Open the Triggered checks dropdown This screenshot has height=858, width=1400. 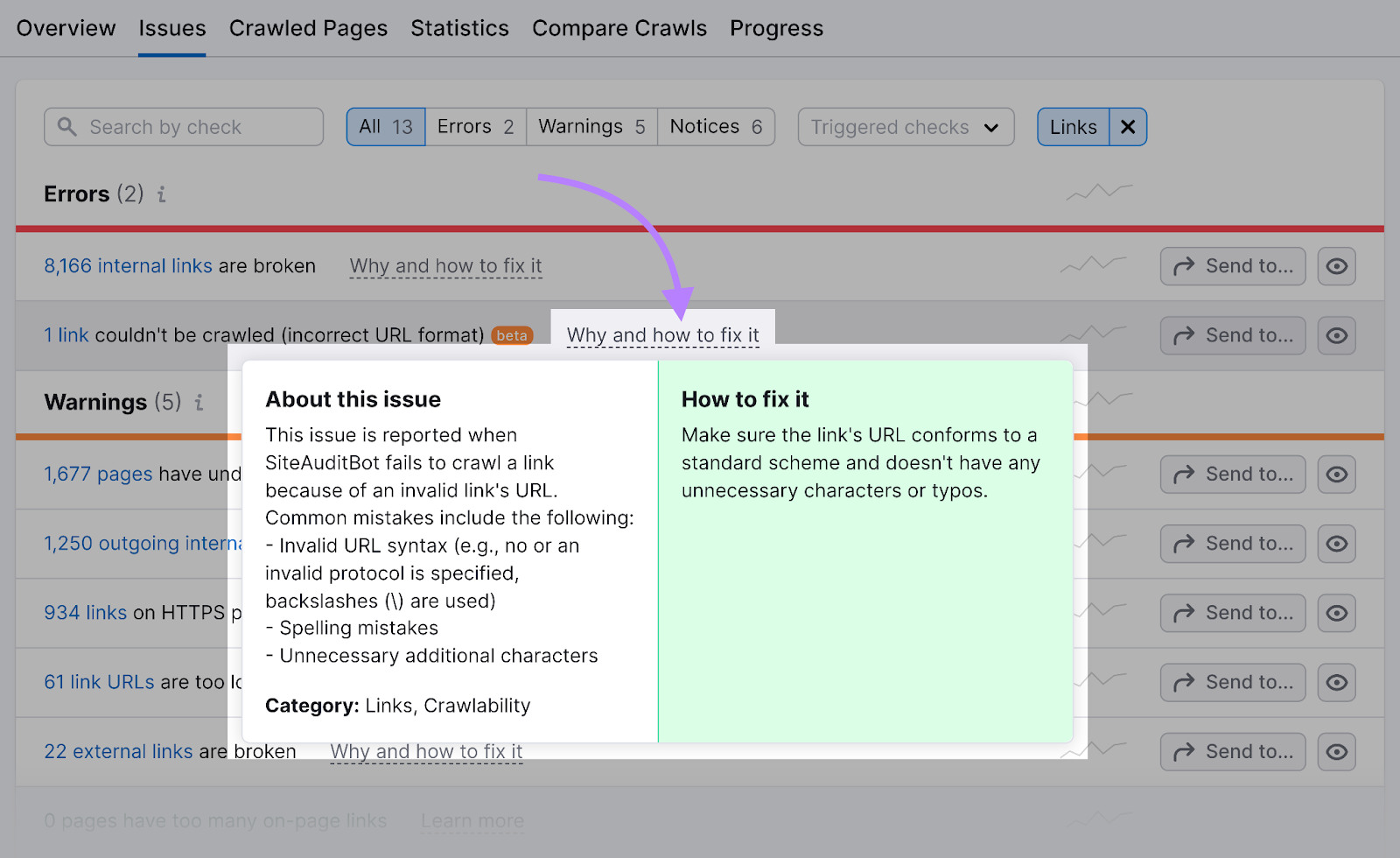click(905, 127)
